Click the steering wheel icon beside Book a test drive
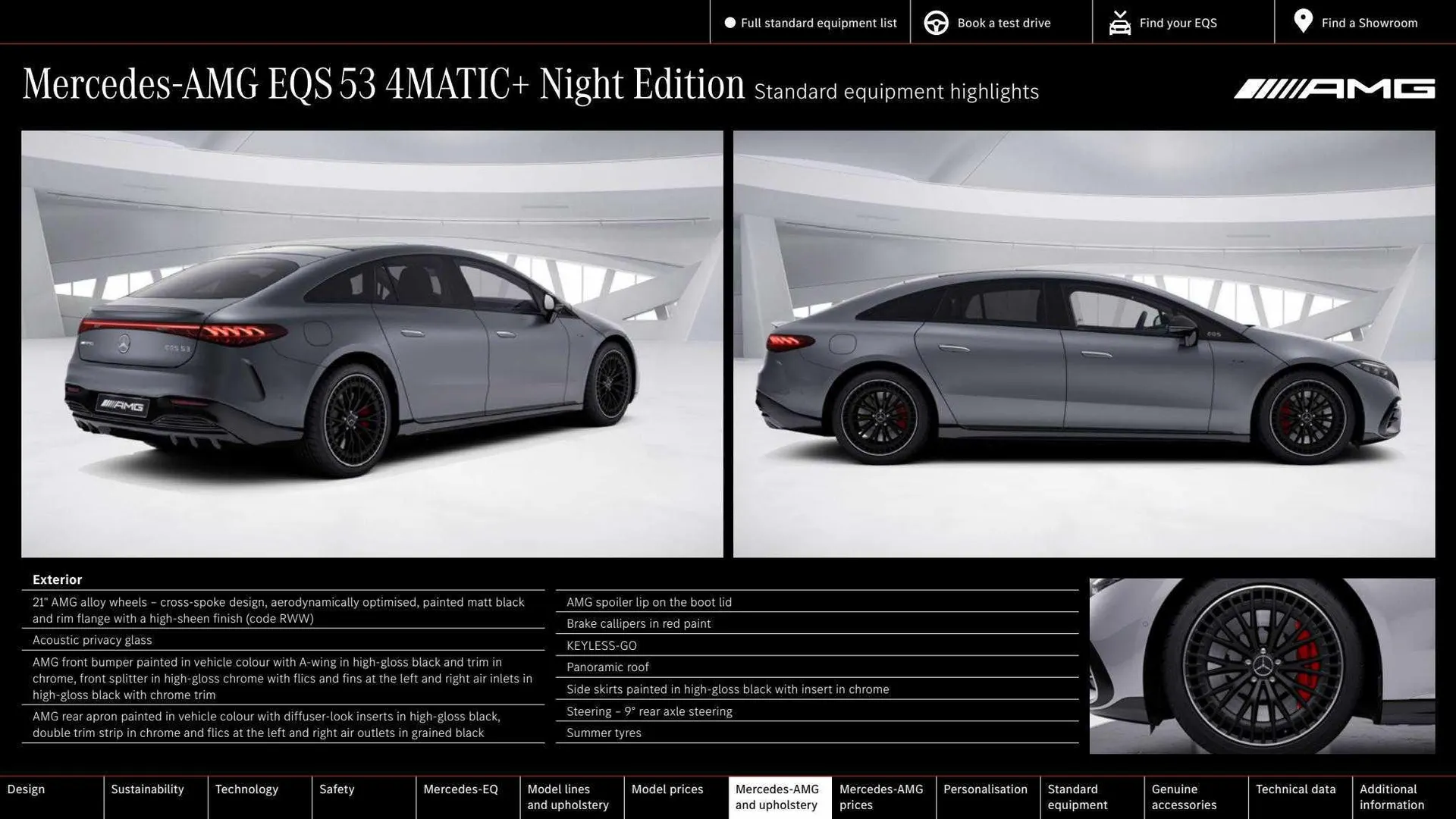The height and width of the screenshot is (819, 1456). click(x=937, y=23)
